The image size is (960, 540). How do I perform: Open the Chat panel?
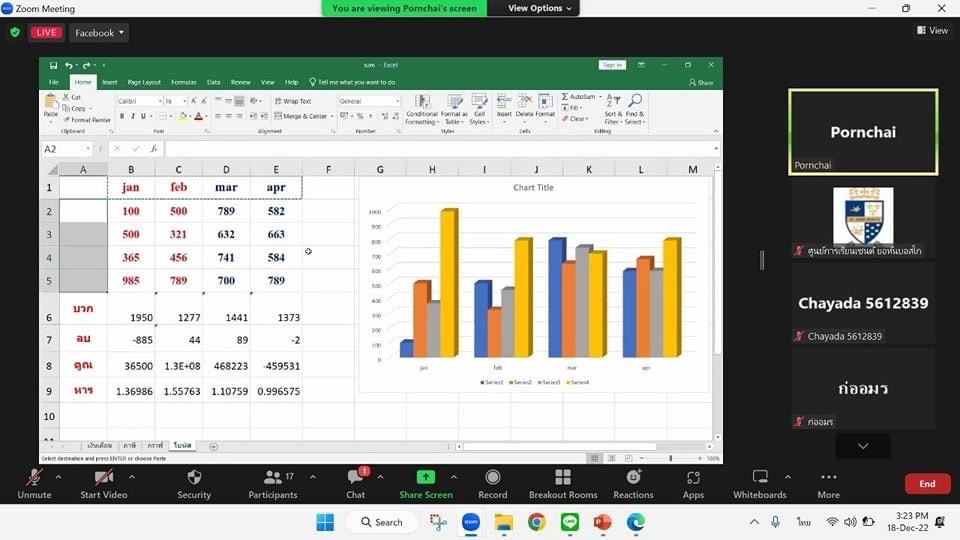(x=355, y=478)
